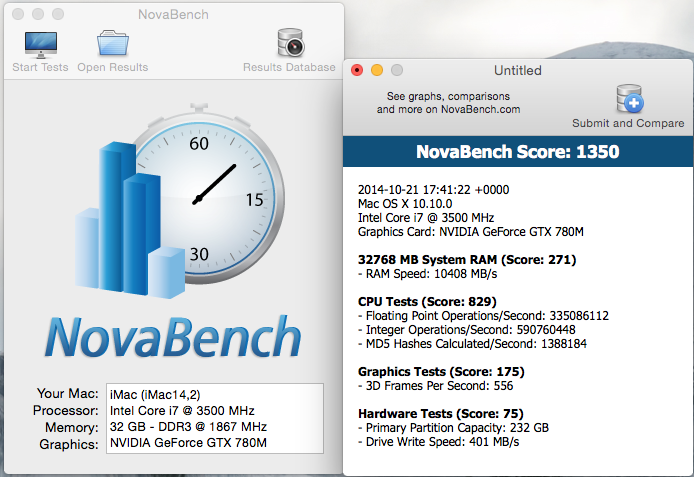Click 'Drive Write Speed: 401 MB/s' line
Viewport: 694px width, 477px height.
pos(438,442)
